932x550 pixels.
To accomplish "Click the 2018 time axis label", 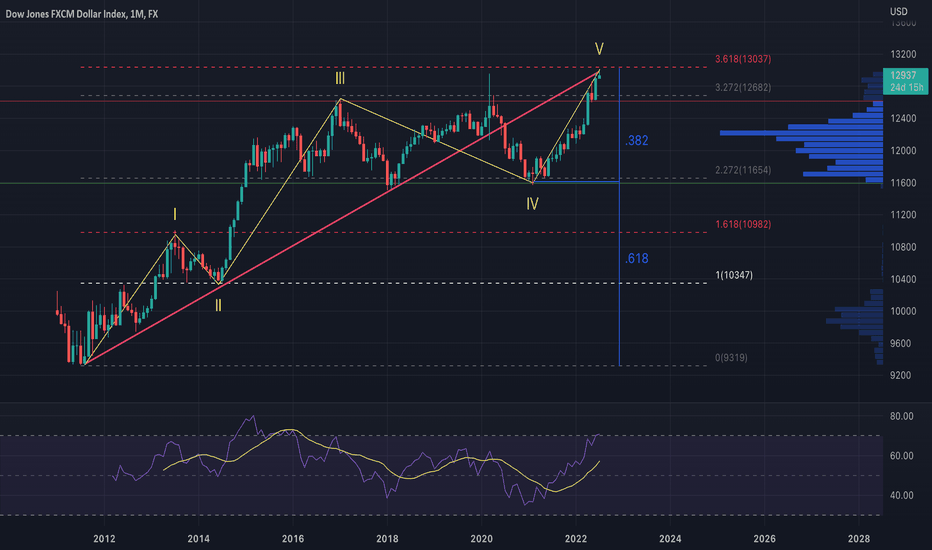I will pyautogui.click(x=387, y=539).
